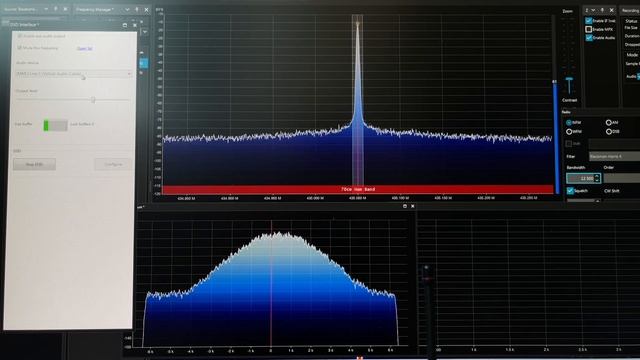
Task: Click the zero frequency center line in IF spectrum
Action: point(271,284)
